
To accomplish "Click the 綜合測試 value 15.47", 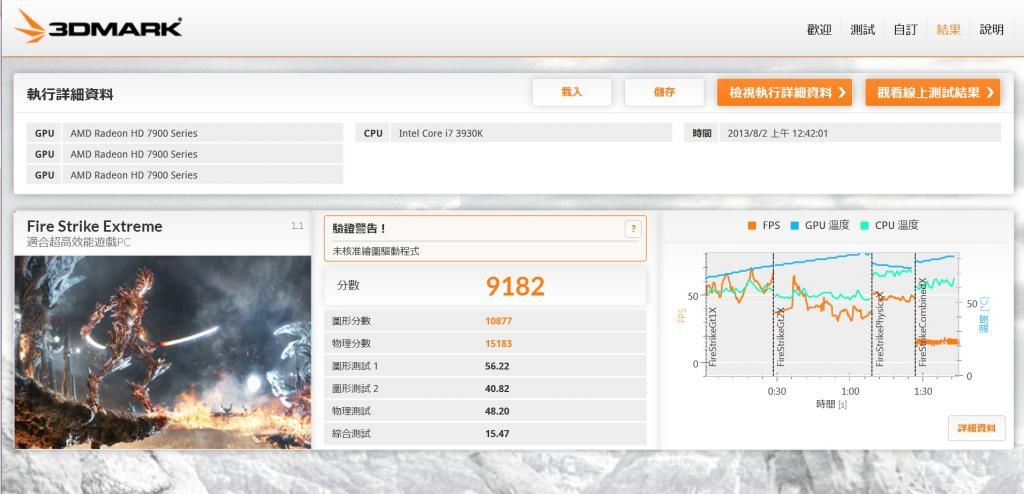I will tap(497, 433).
